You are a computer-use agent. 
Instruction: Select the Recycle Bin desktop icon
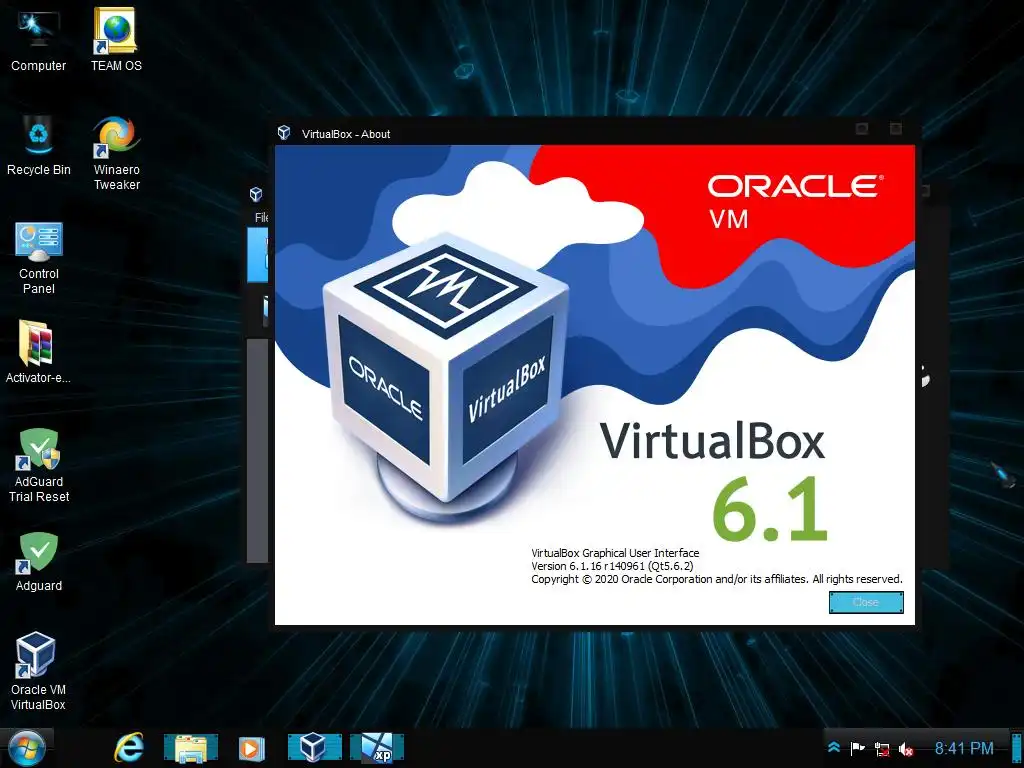tap(39, 145)
